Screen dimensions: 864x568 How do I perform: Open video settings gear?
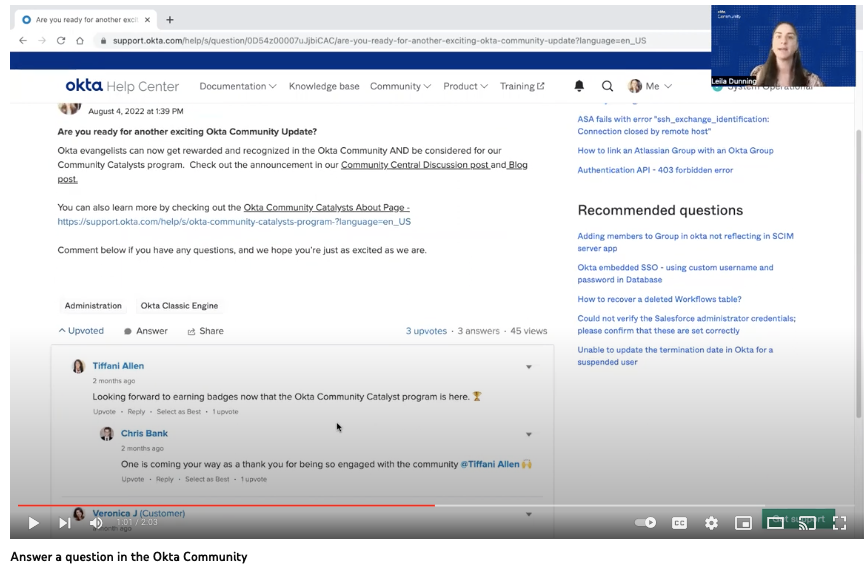[x=711, y=523]
